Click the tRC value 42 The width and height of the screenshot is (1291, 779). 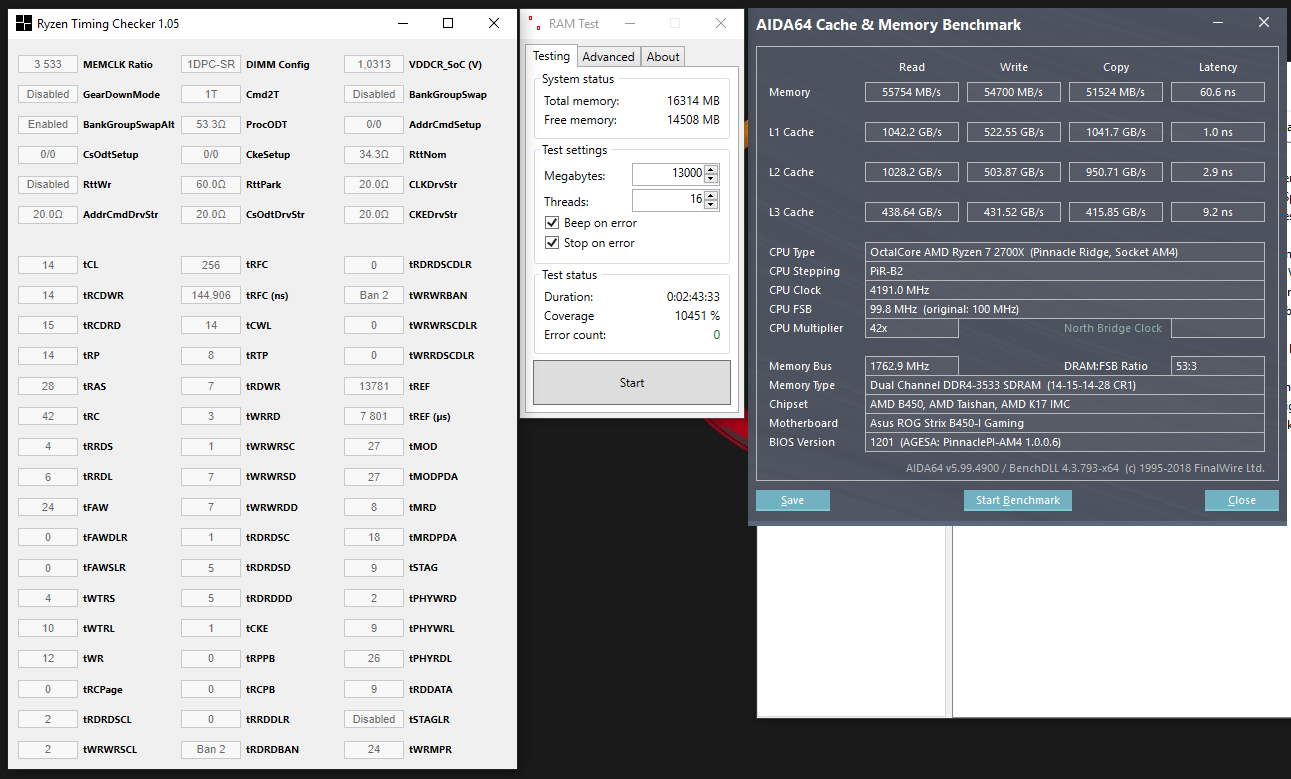(48, 416)
